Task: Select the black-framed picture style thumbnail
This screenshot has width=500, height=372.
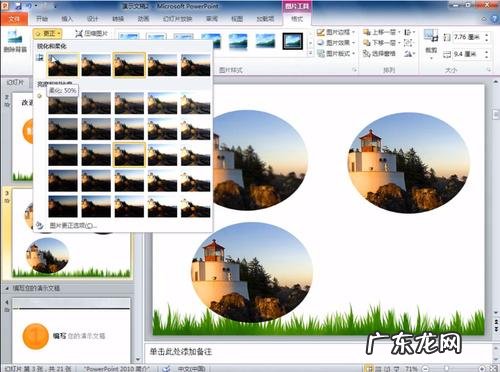Action: [x=293, y=41]
